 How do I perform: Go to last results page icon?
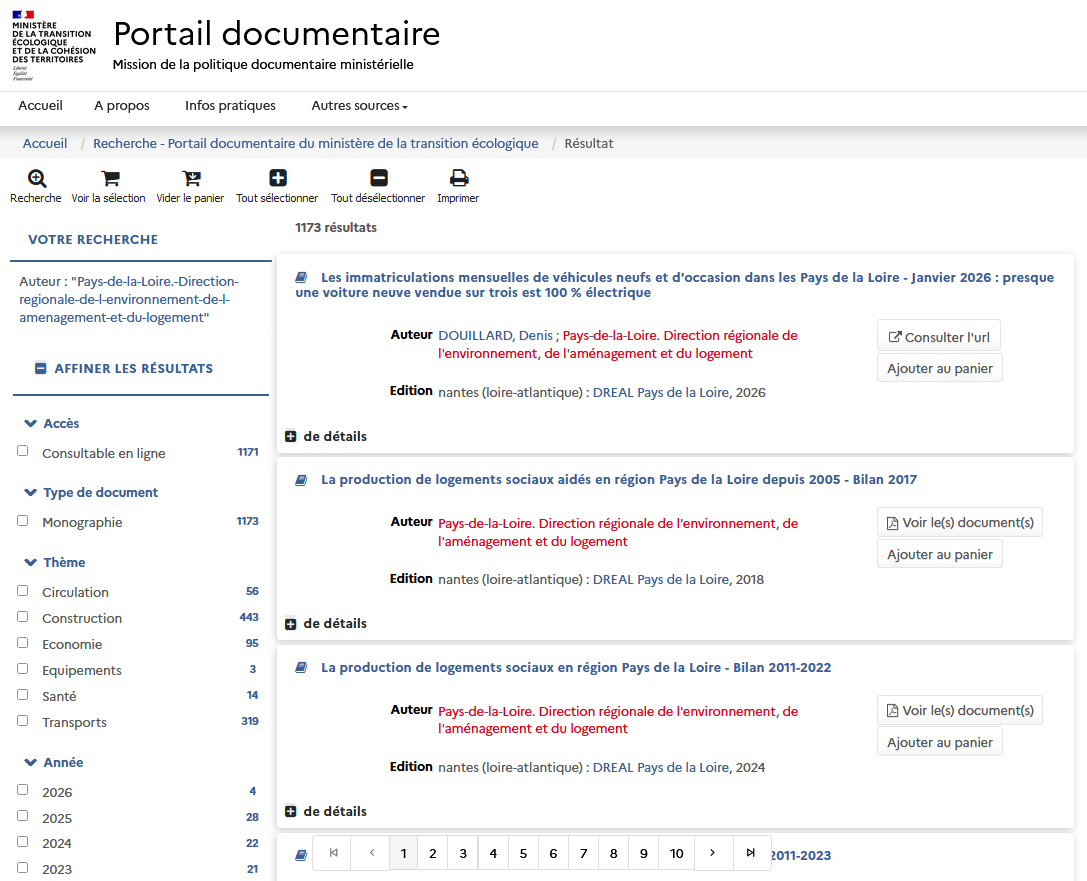750,853
